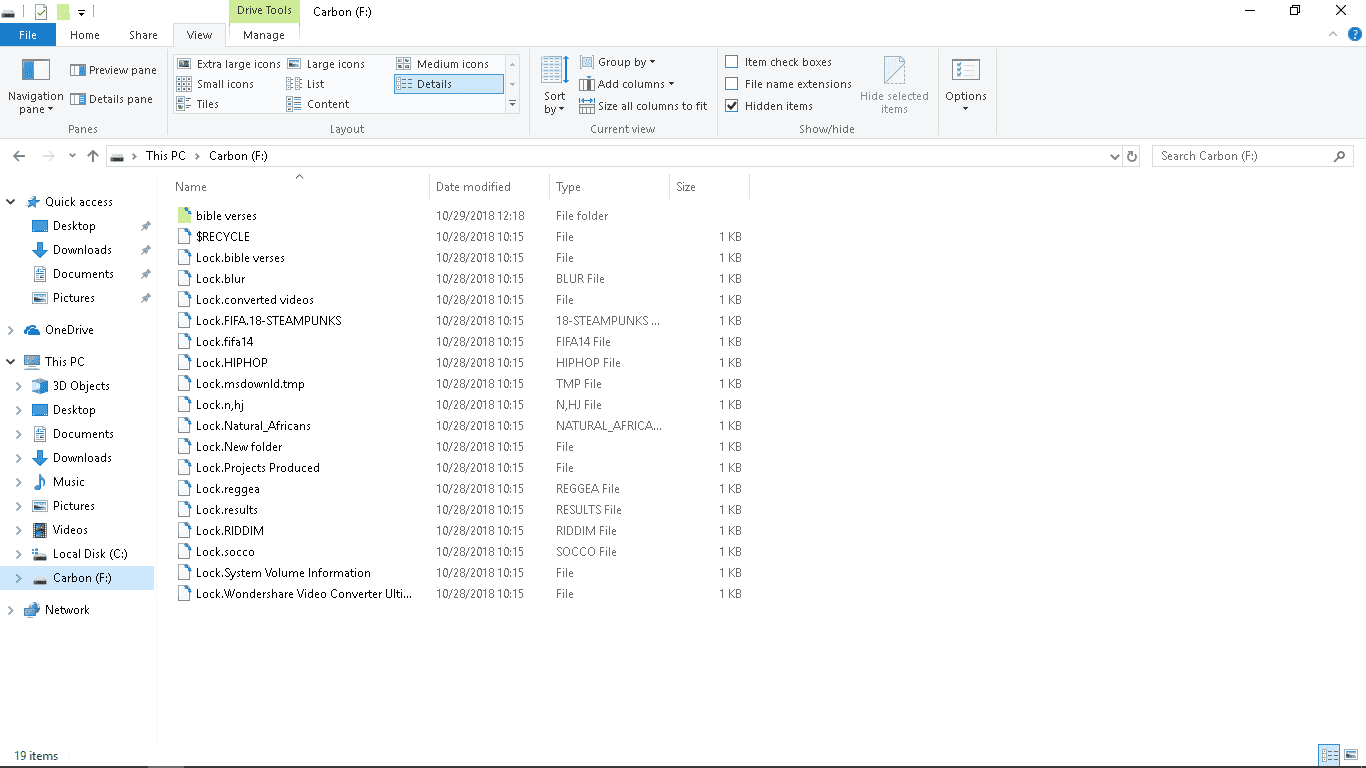This screenshot has height=768, width=1366.
Task: Go up one folder level
Action: click(93, 156)
